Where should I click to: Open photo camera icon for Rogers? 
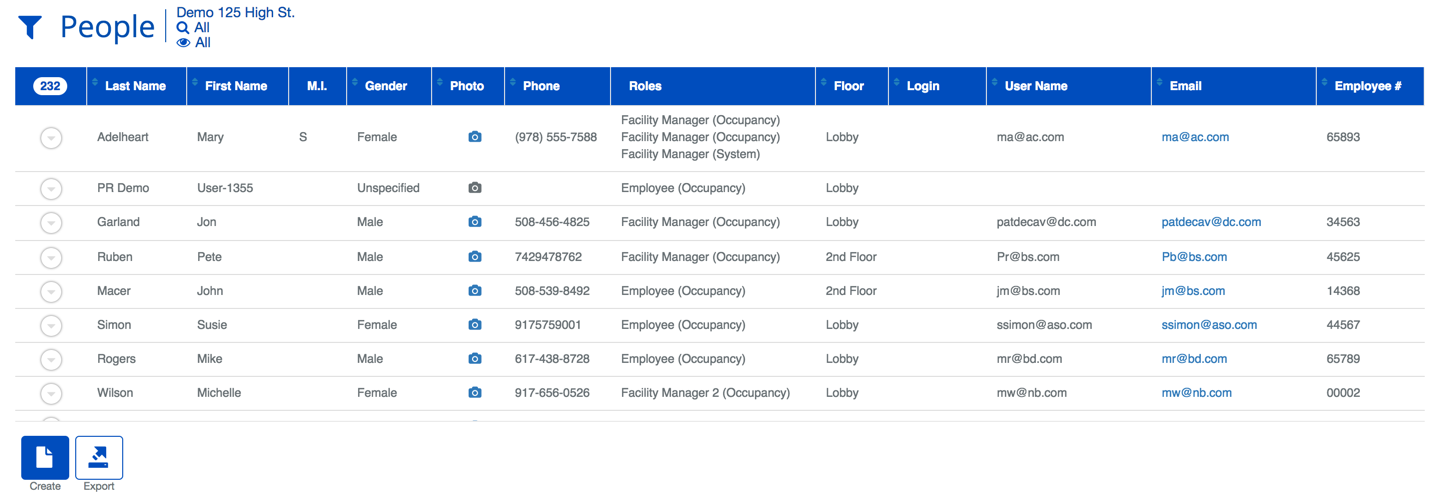coord(475,359)
